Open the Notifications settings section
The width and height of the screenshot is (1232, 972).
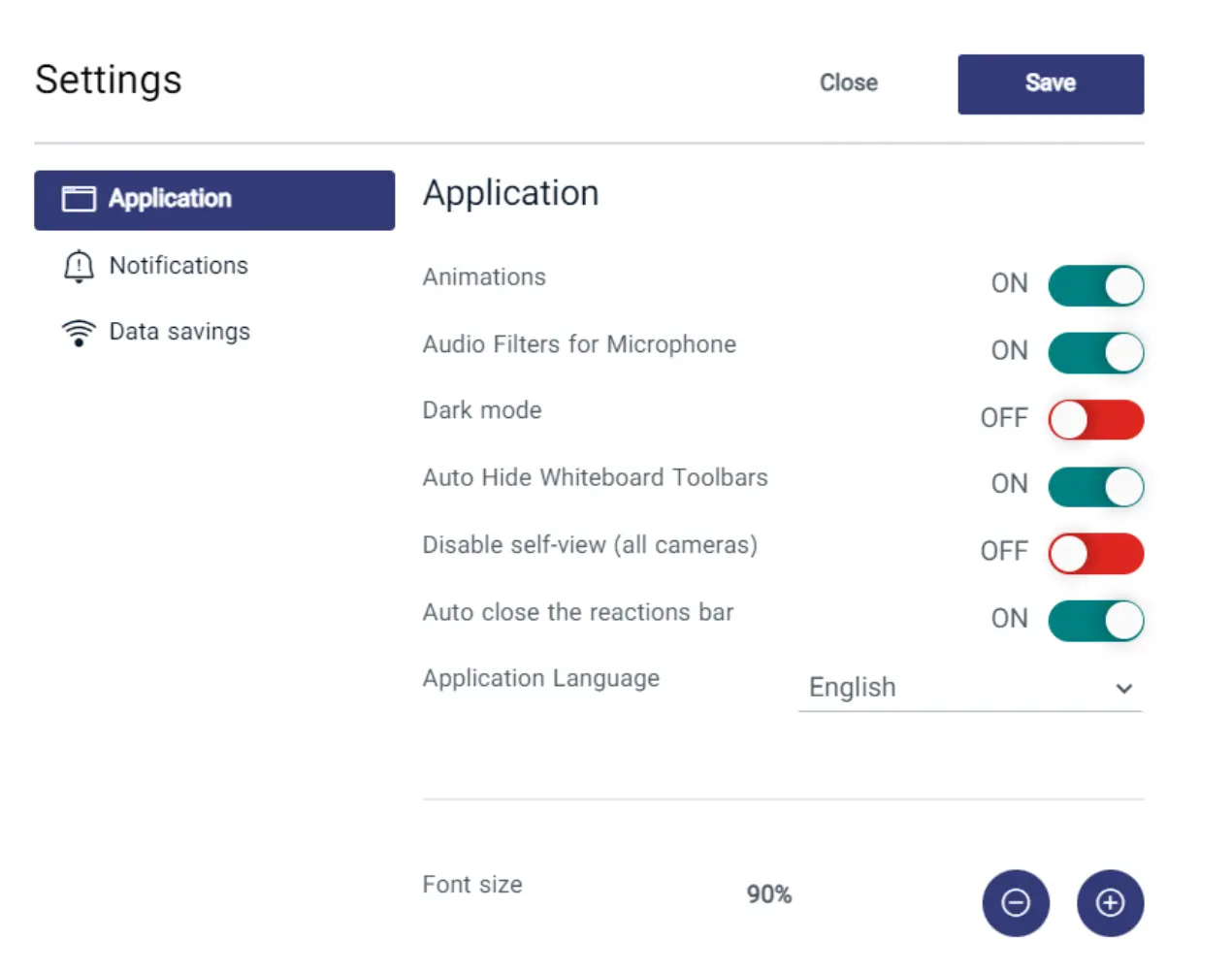(178, 266)
